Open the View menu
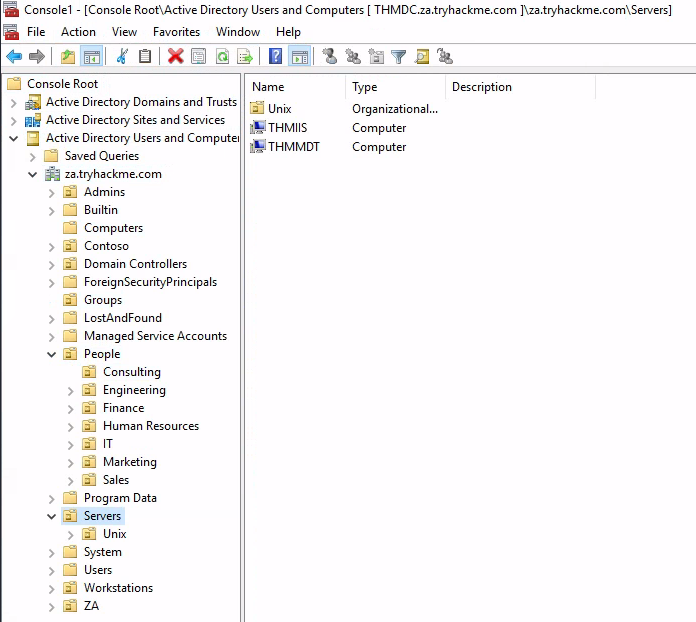Viewport: 696px width, 622px height. point(124,32)
